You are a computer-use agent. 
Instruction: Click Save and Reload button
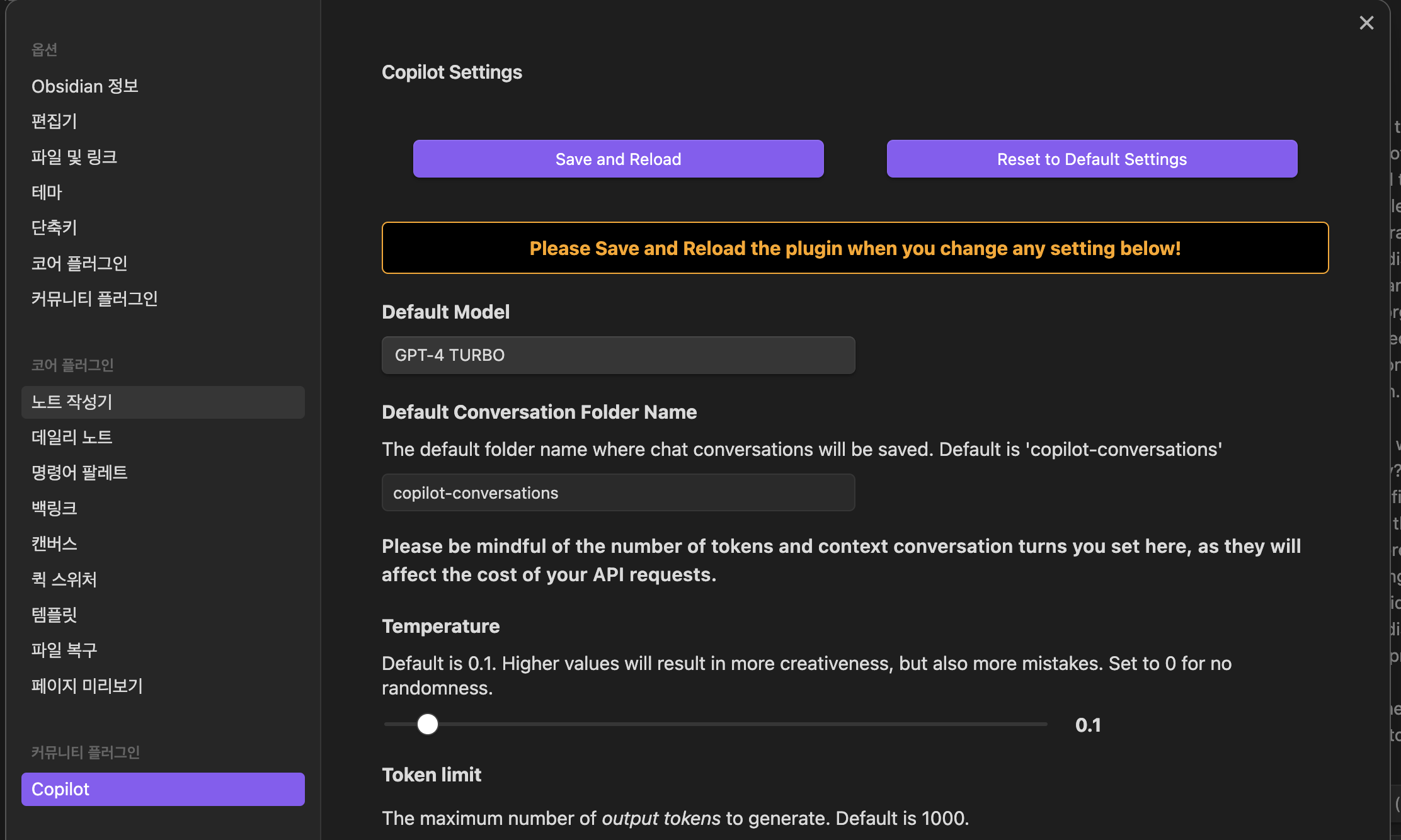point(618,159)
